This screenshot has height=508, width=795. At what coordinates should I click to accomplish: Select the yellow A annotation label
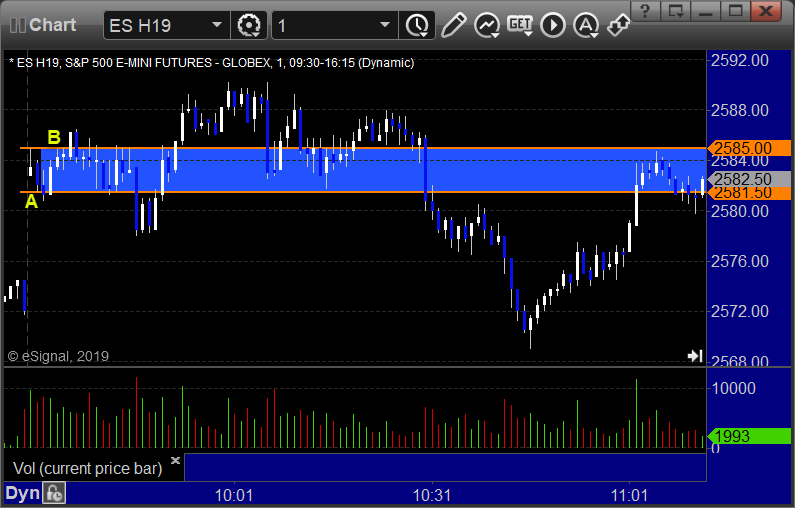pos(31,201)
